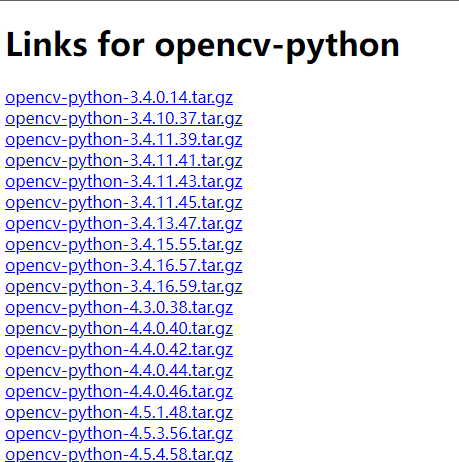Open opencv-python-4.4.0.40.tar.gz link
Viewport: 459px width, 462px height.
tap(119, 329)
